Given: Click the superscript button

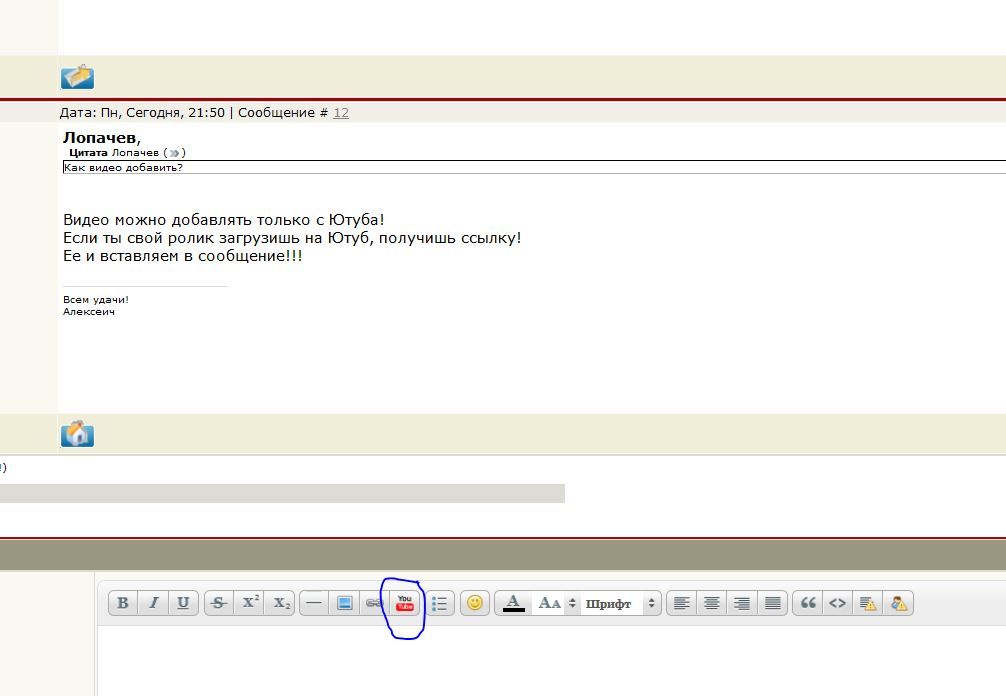Looking at the screenshot, I should (250, 603).
